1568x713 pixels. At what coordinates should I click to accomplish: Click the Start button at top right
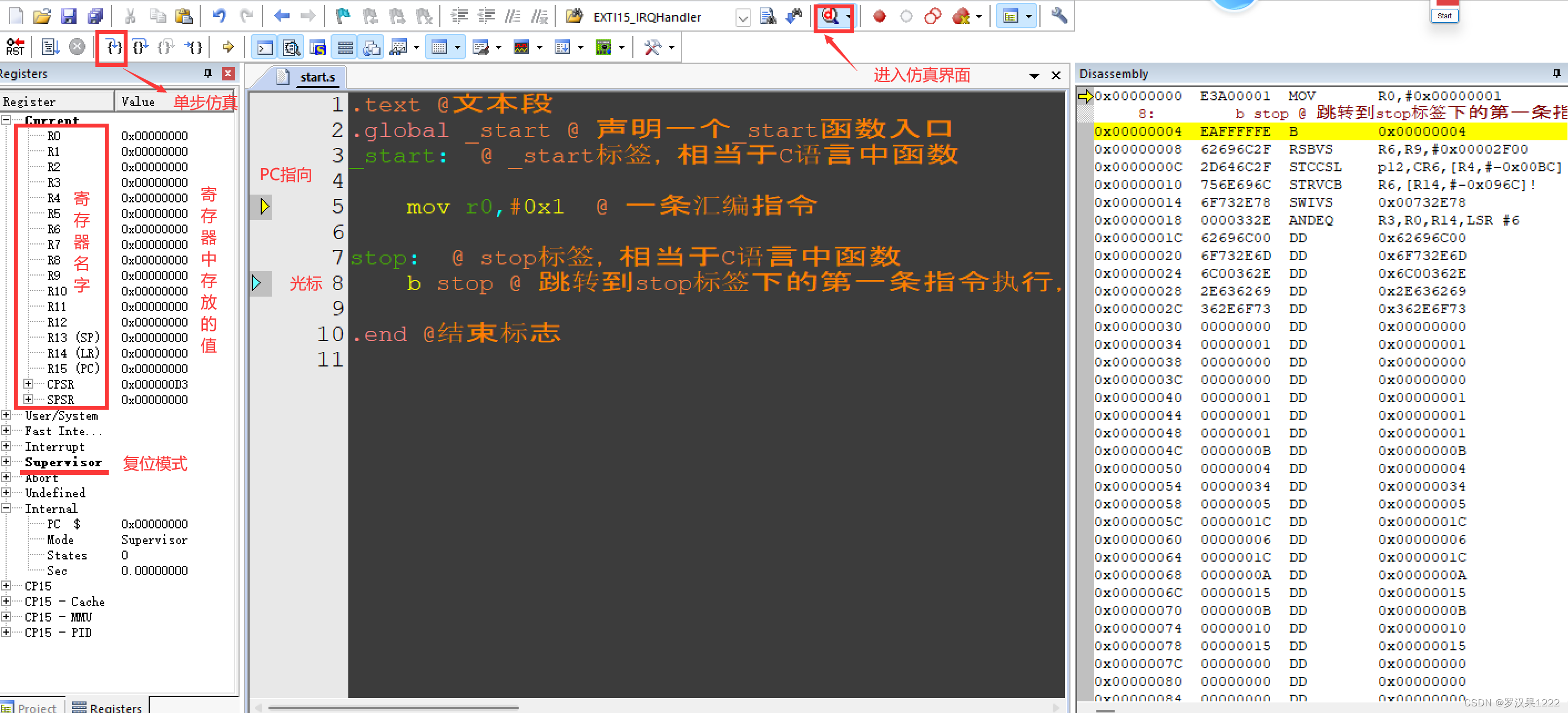point(1444,16)
